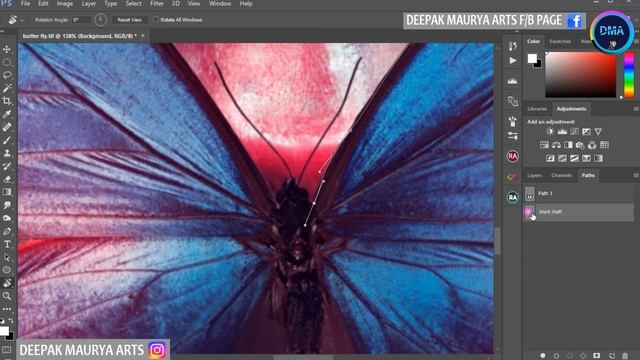The width and height of the screenshot is (640, 360).
Task: Delete current path trash icon
Action: pyautogui.click(x=625, y=356)
